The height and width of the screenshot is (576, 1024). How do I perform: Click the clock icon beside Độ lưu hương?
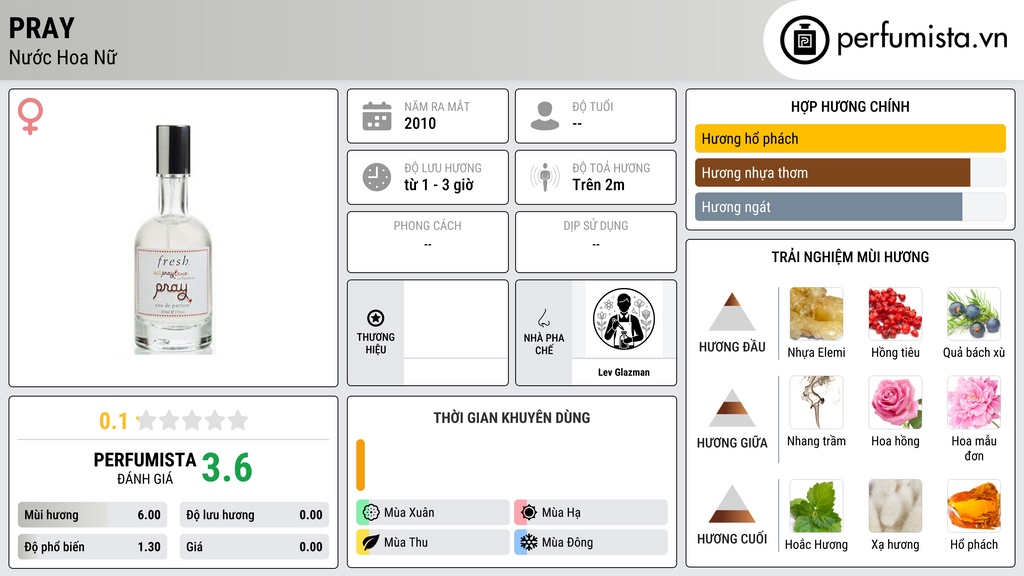pos(377,177)
